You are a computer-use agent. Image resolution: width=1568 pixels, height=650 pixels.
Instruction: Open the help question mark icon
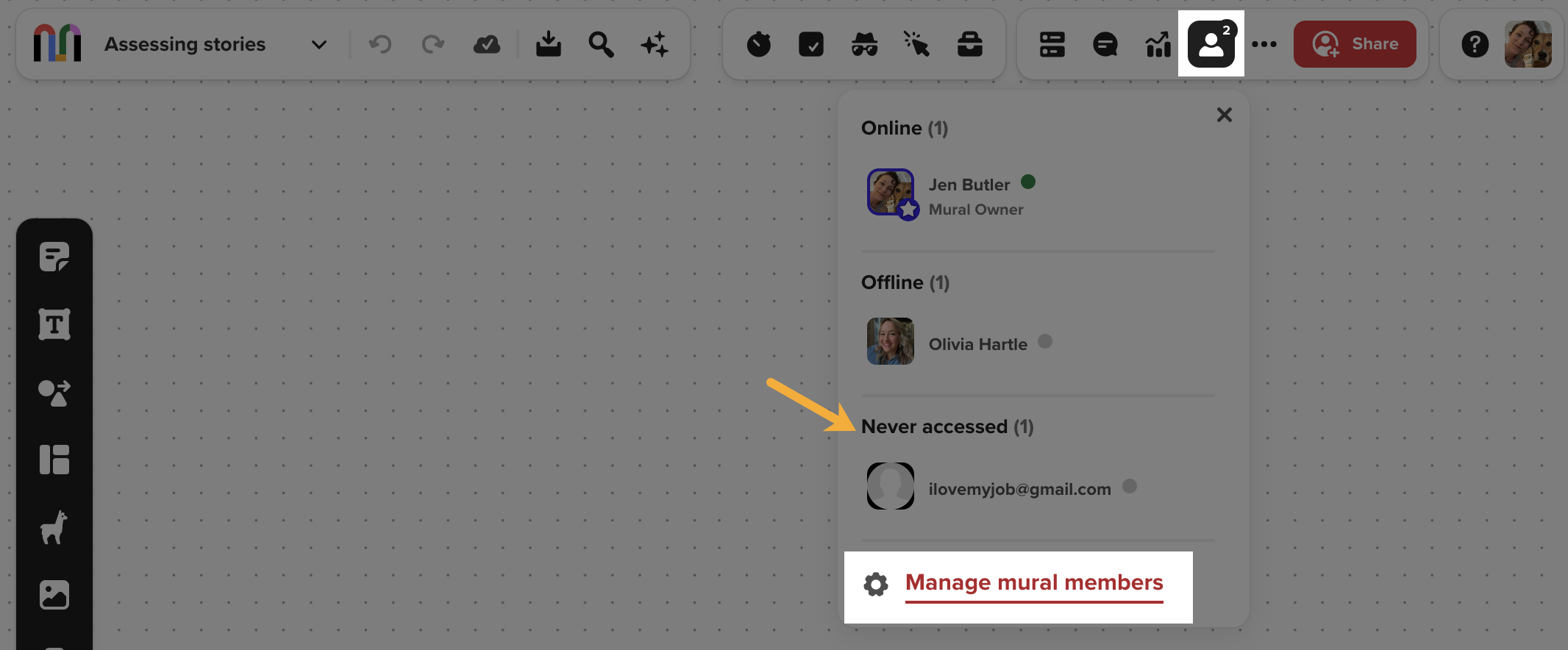click(x=1475, y=44)
